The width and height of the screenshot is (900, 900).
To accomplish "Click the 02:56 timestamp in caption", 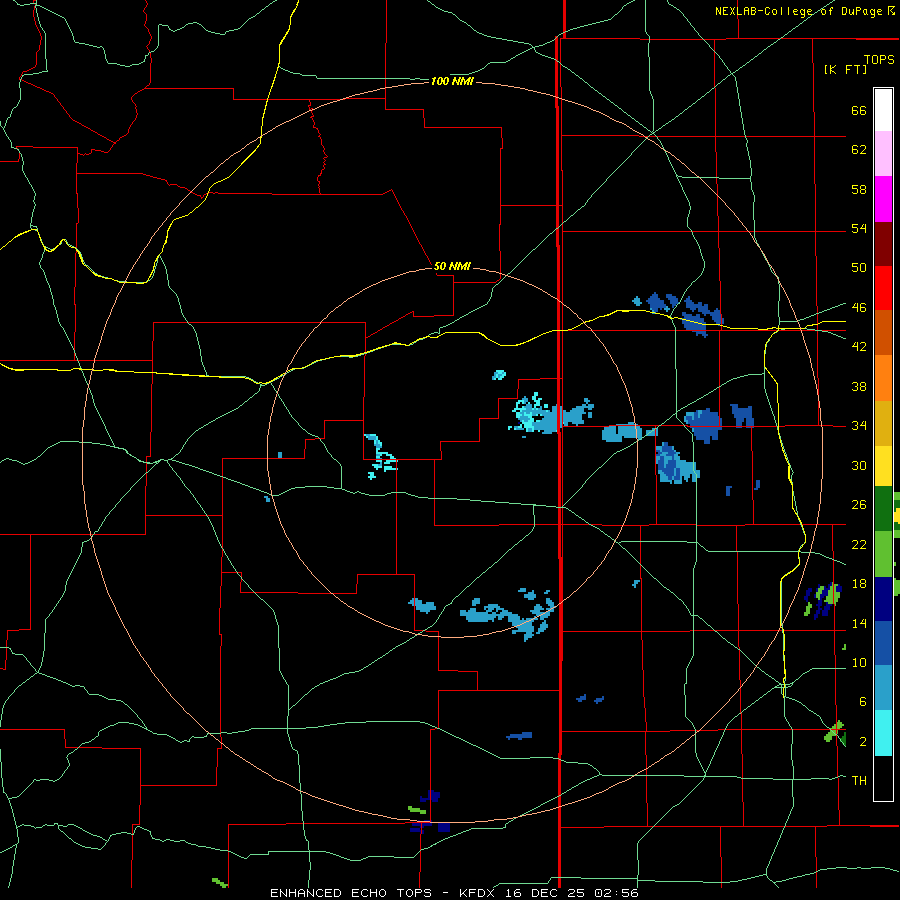I will [x=618, y=893].
